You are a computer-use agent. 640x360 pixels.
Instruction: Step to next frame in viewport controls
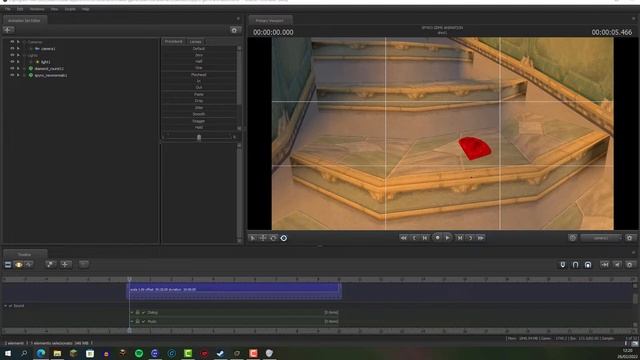[x=460, y=238]
